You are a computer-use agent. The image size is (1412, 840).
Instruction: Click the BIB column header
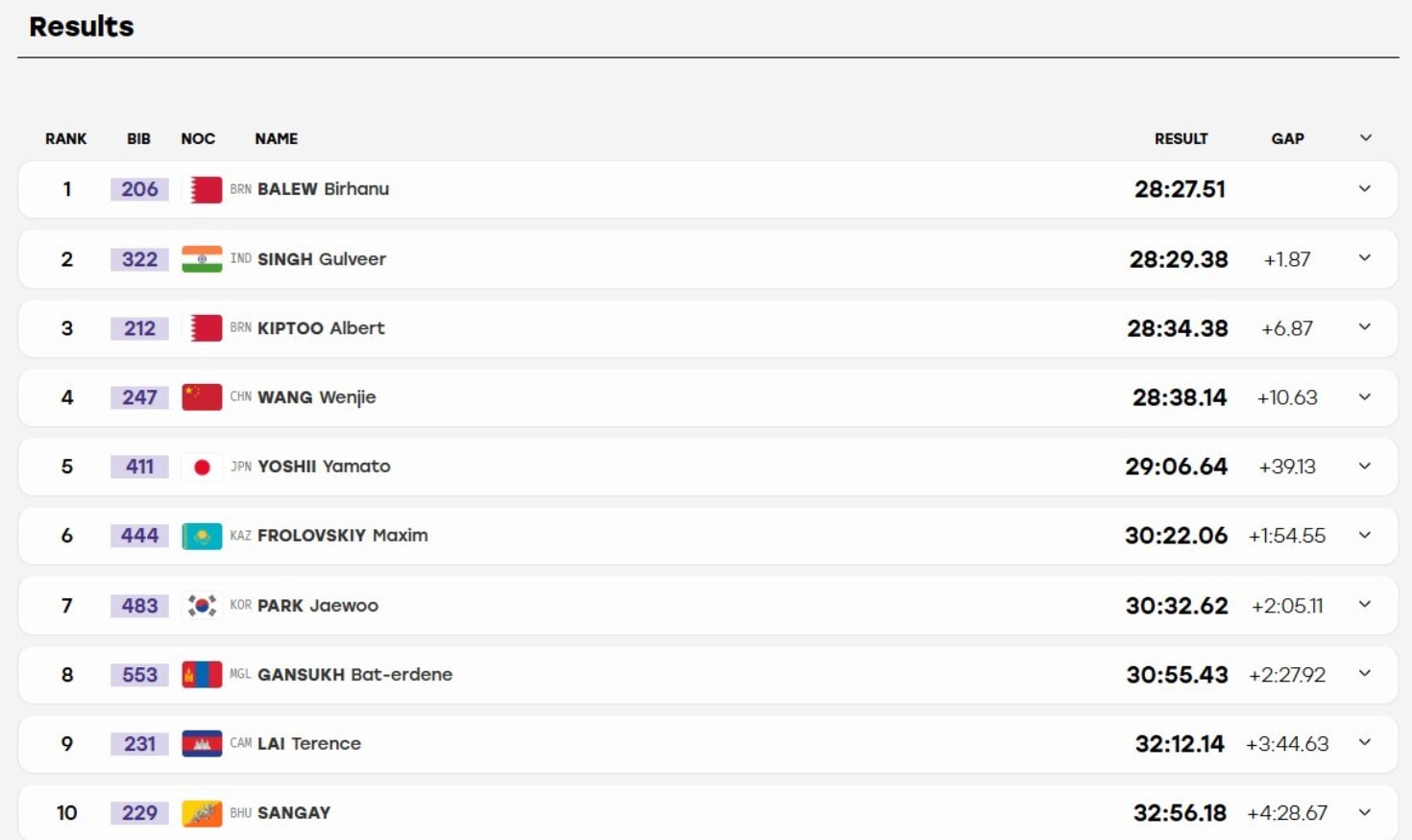click(139, 138)
